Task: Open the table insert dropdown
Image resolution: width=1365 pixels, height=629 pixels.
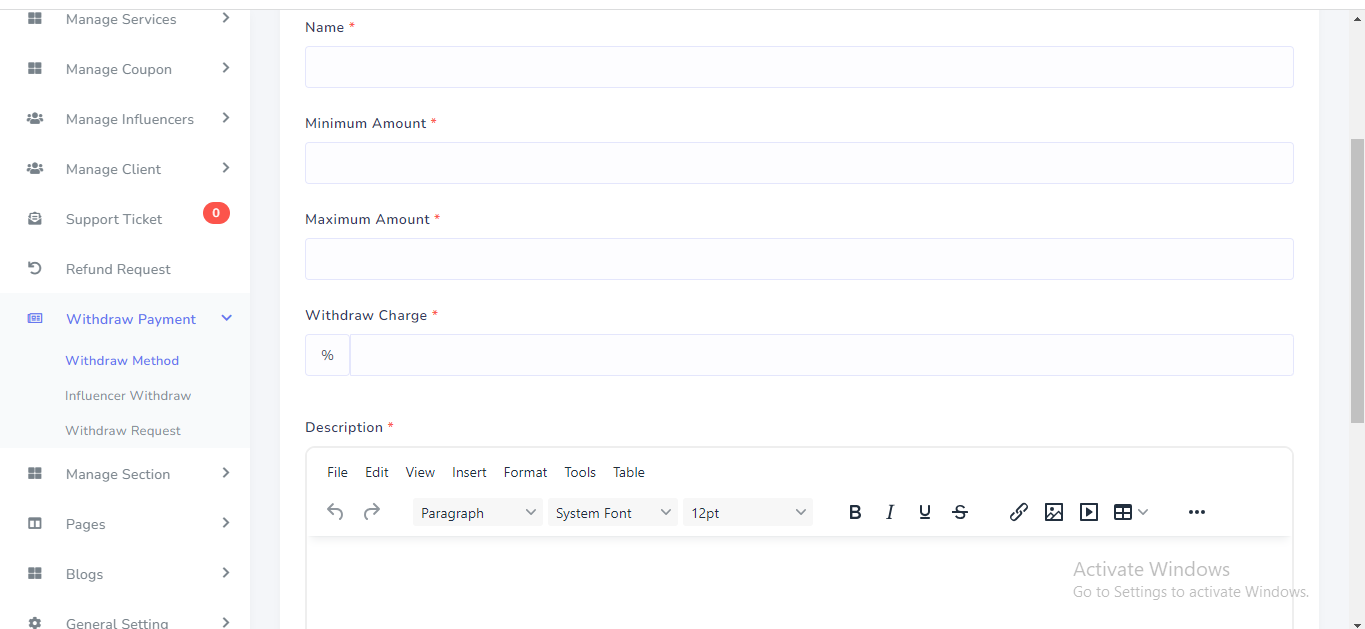Action: click(x=1131, y=513)
